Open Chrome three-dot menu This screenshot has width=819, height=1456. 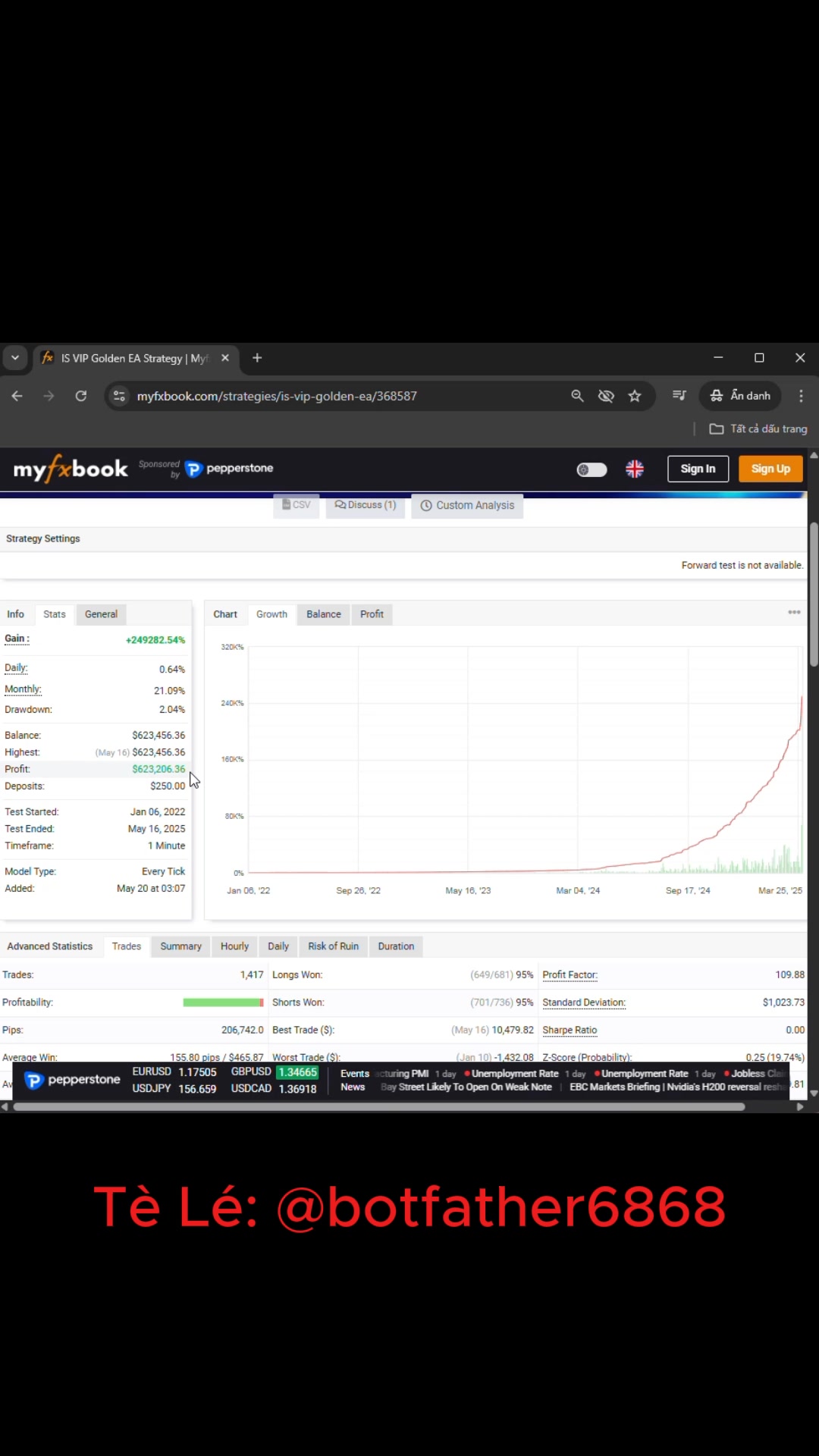click(801, 396)
